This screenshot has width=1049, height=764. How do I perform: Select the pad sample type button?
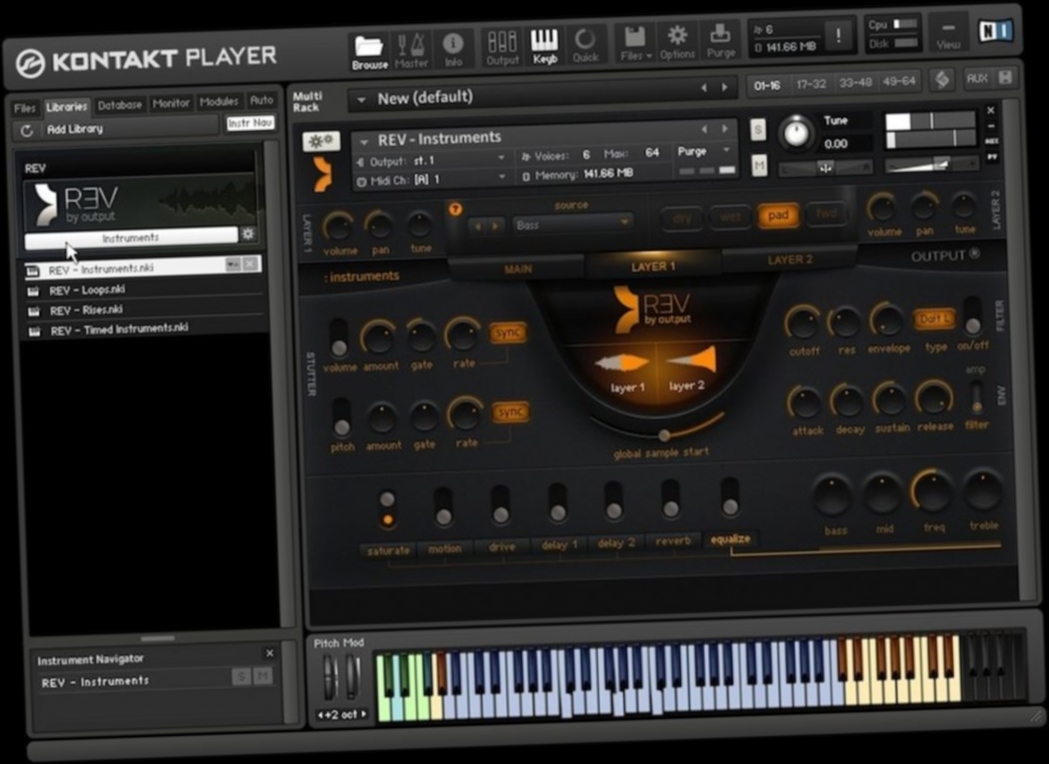(777, 216)
